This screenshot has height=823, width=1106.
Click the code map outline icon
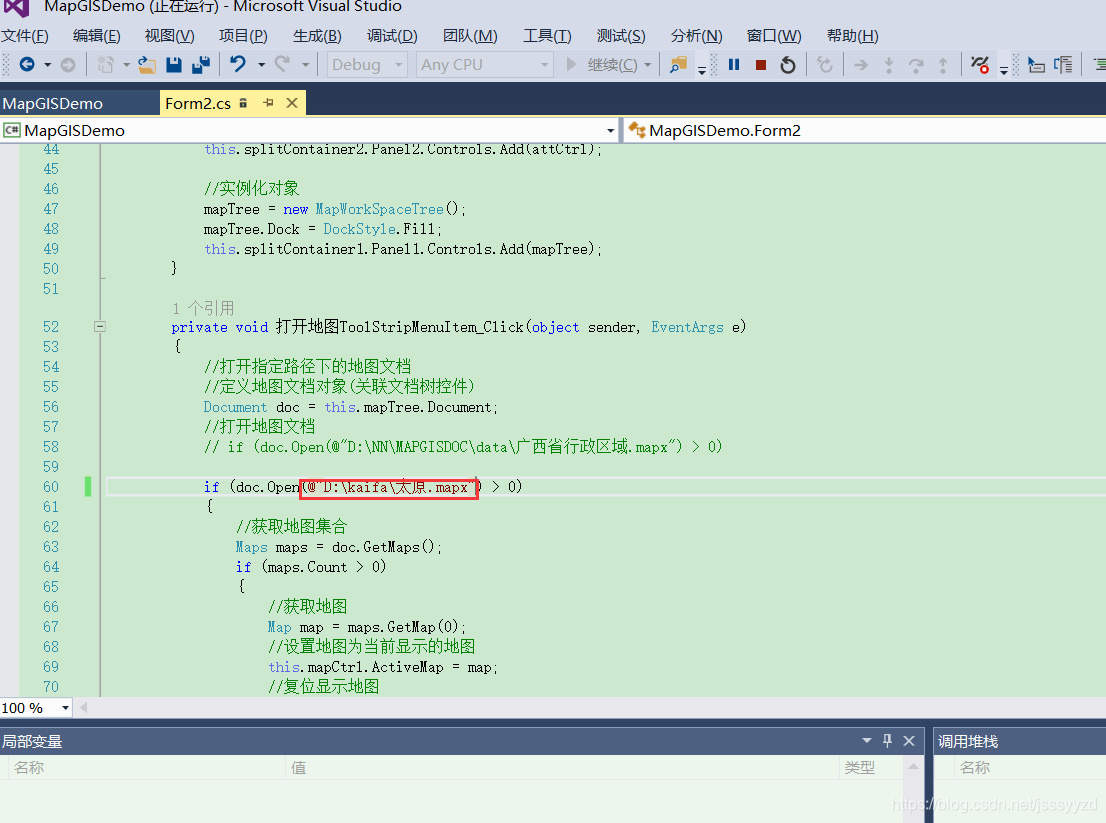(1063, 65)
